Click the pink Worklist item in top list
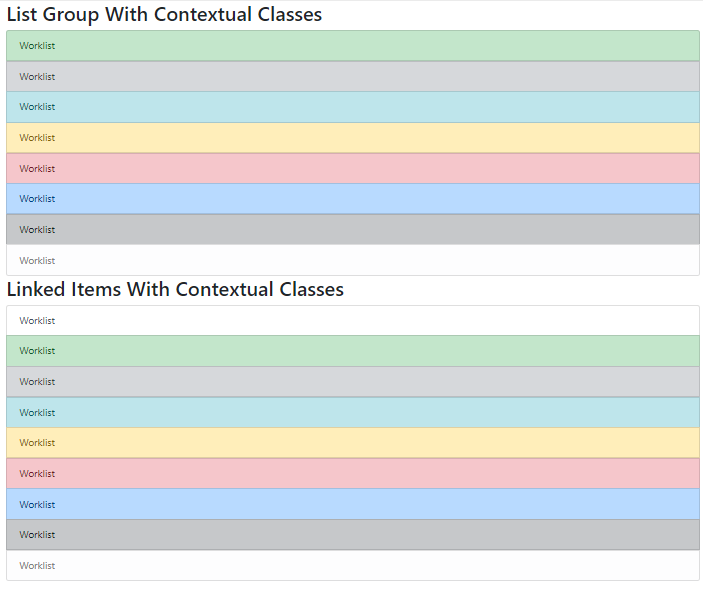The height and width of the screenshot is (591, 703). coord(353,168)
